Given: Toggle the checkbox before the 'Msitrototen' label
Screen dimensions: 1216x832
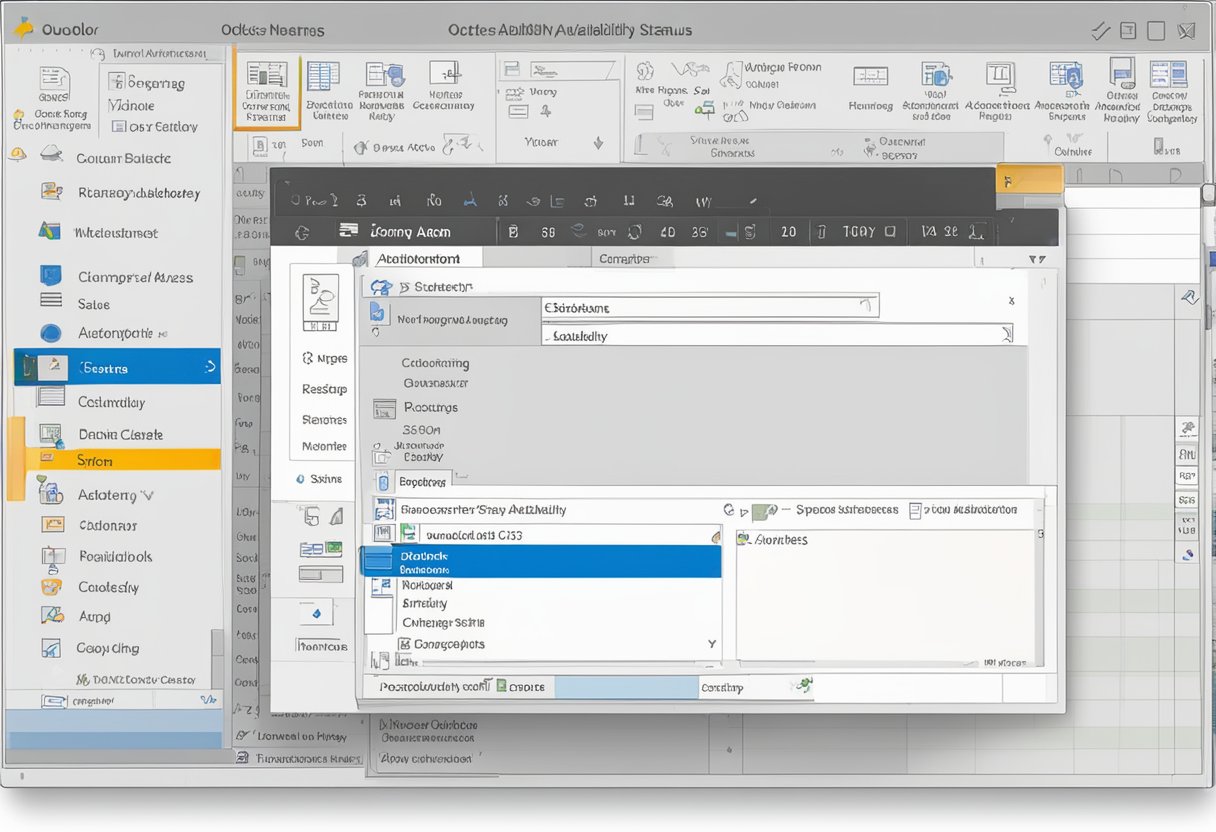Looking at the screenshot, I should tap(917, 510).
